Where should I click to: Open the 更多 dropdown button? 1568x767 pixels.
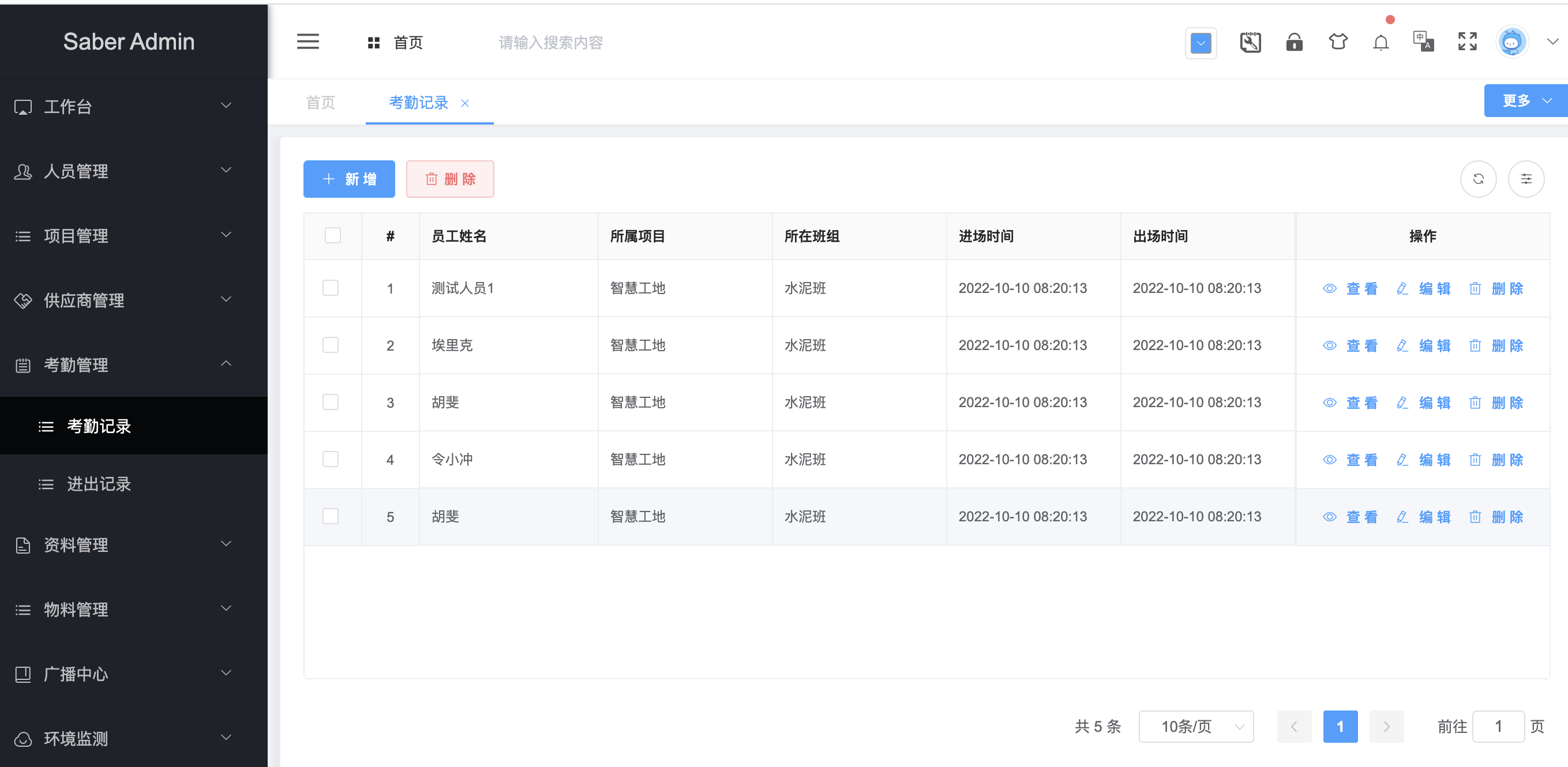click(x=1525, y=100)
